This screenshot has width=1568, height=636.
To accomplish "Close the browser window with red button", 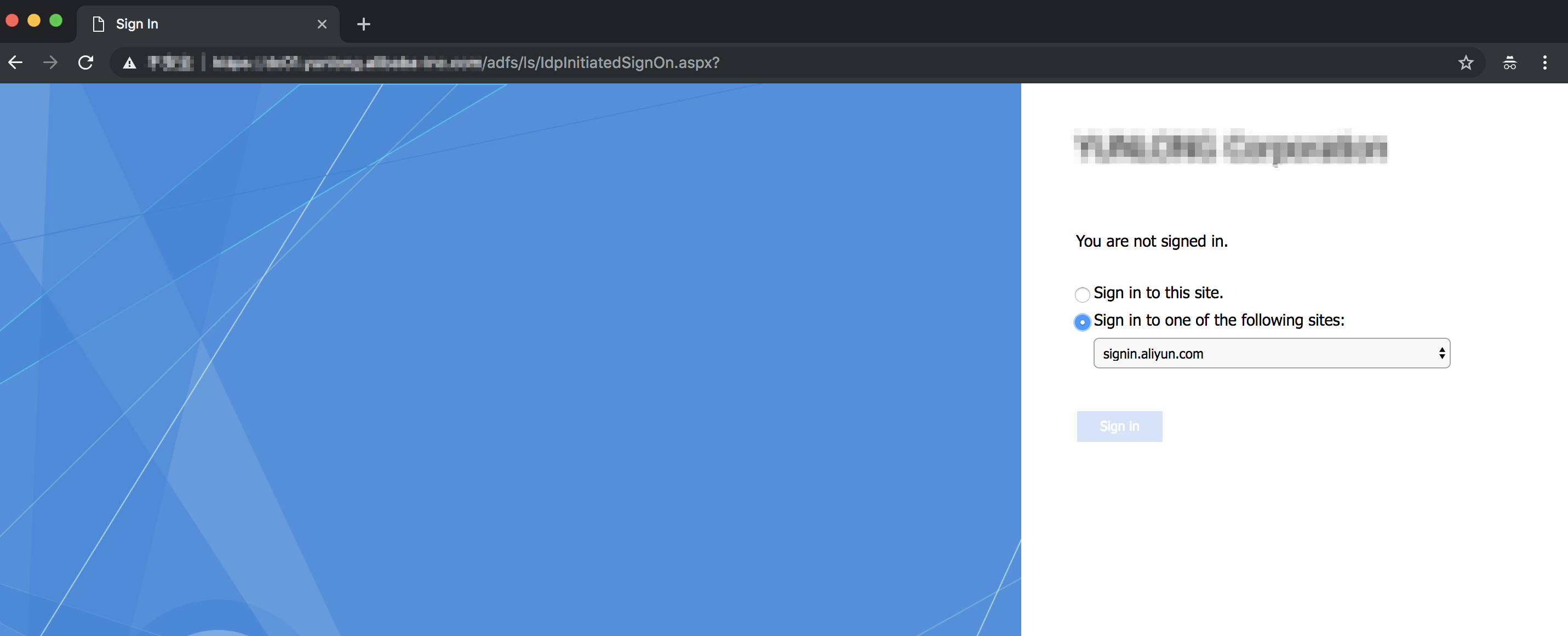I will coord(12,20).
